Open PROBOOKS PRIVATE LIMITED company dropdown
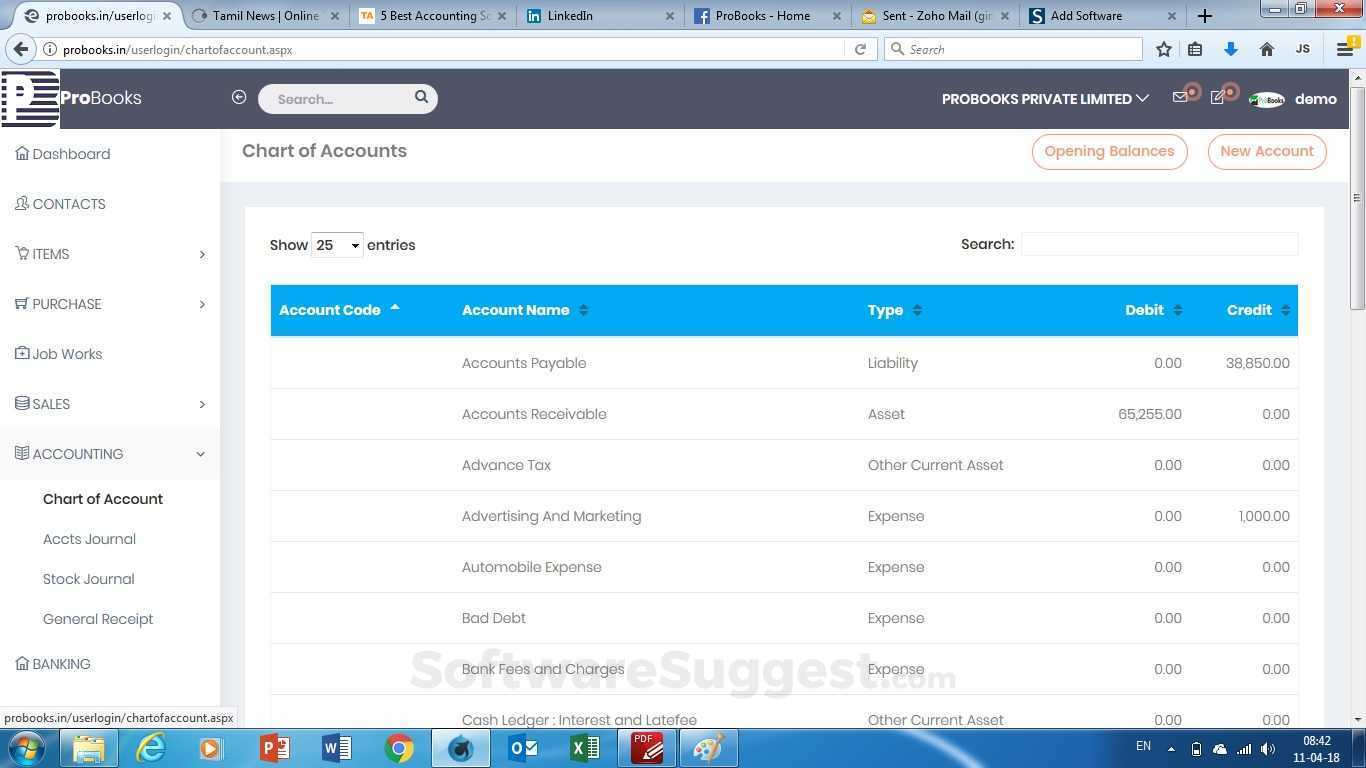Image resolution: width=1366 pixels, height=768 pixels. coord(1045,99)
